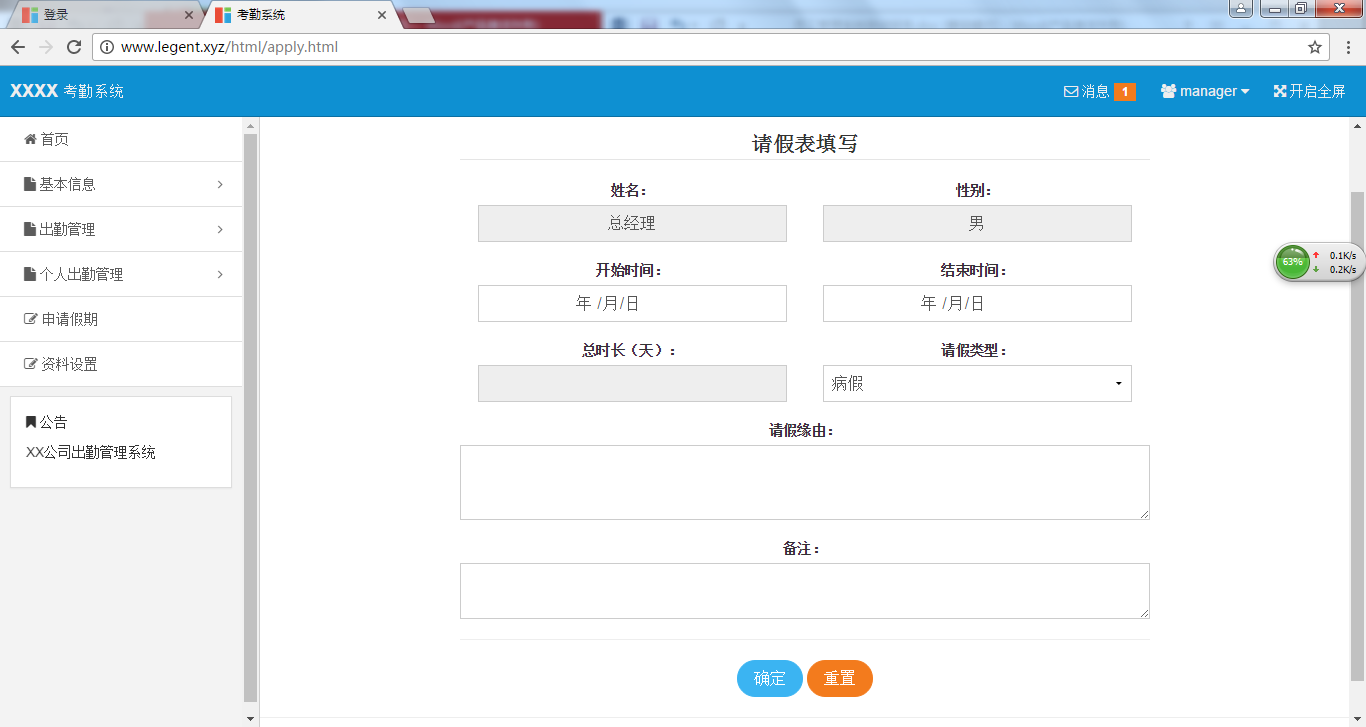1366x727 pixels.
Task: Click the fullscreen arrows icon
Action: click(1279, 91)
